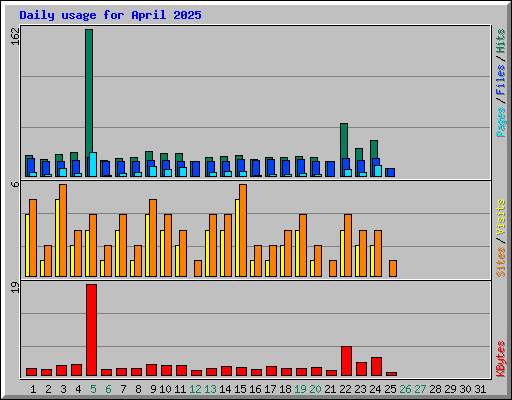
Task: Click the Visits legend label
Action: tap(500, 217)
